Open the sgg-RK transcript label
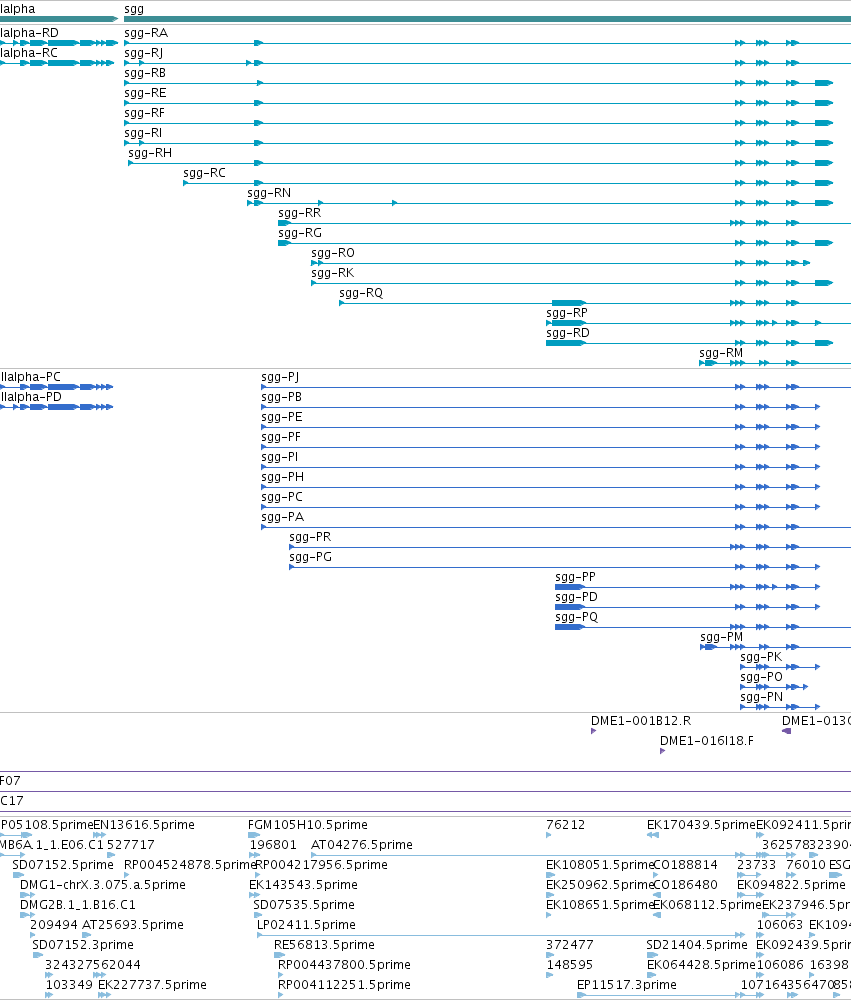 point(332,273)
